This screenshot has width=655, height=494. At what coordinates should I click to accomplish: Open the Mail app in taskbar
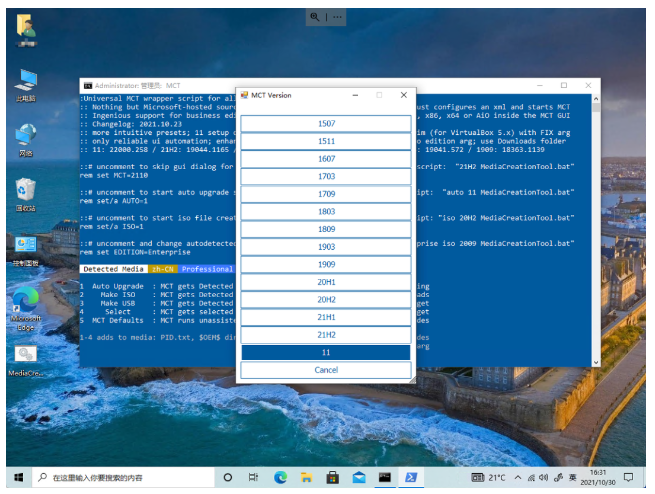[358, 477]
